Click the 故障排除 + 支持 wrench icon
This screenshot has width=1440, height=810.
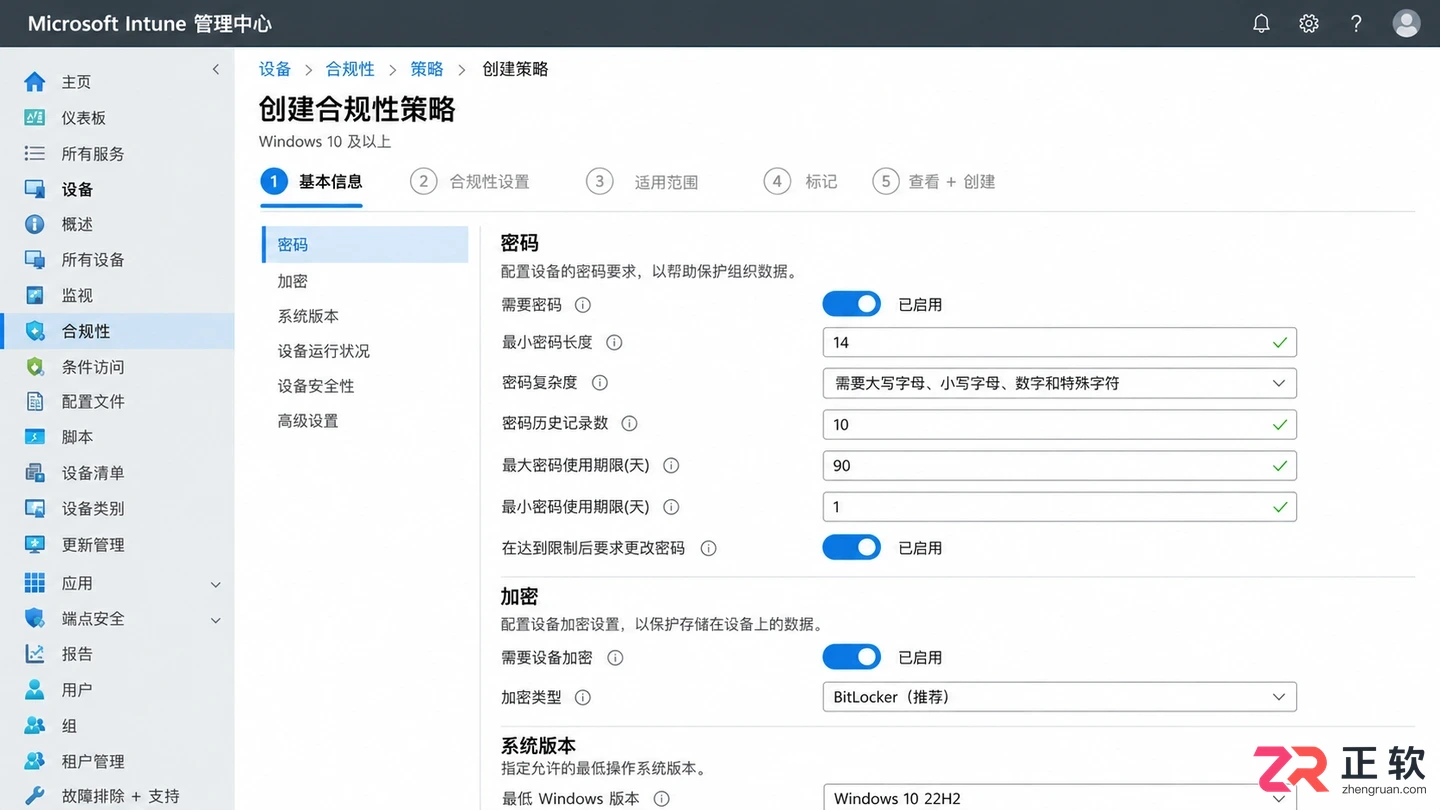tap(35, 796)
